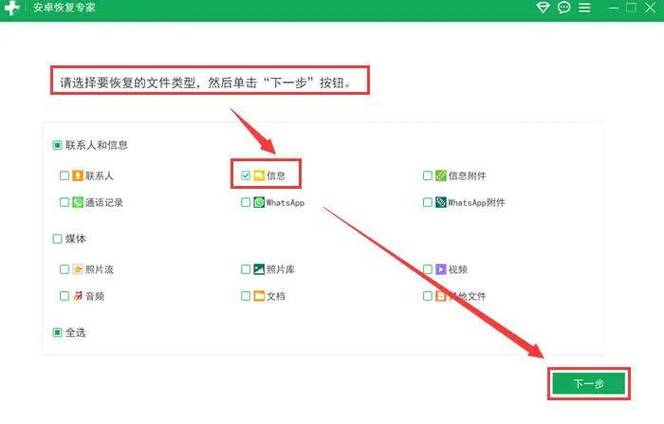Click the 安卓恢复专家 title text
Screen dimensions: 664x424
click(64, 7)
